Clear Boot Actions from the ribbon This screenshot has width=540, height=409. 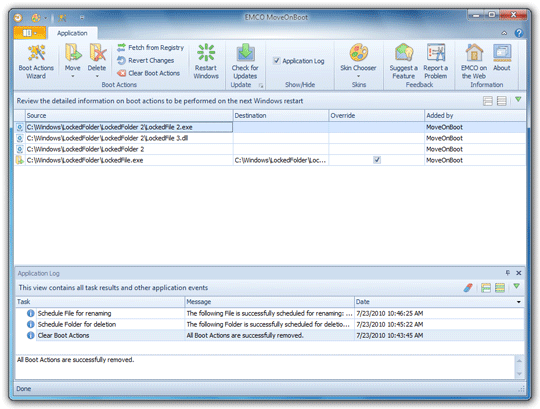pyautogui.click(x=148, y=73)
